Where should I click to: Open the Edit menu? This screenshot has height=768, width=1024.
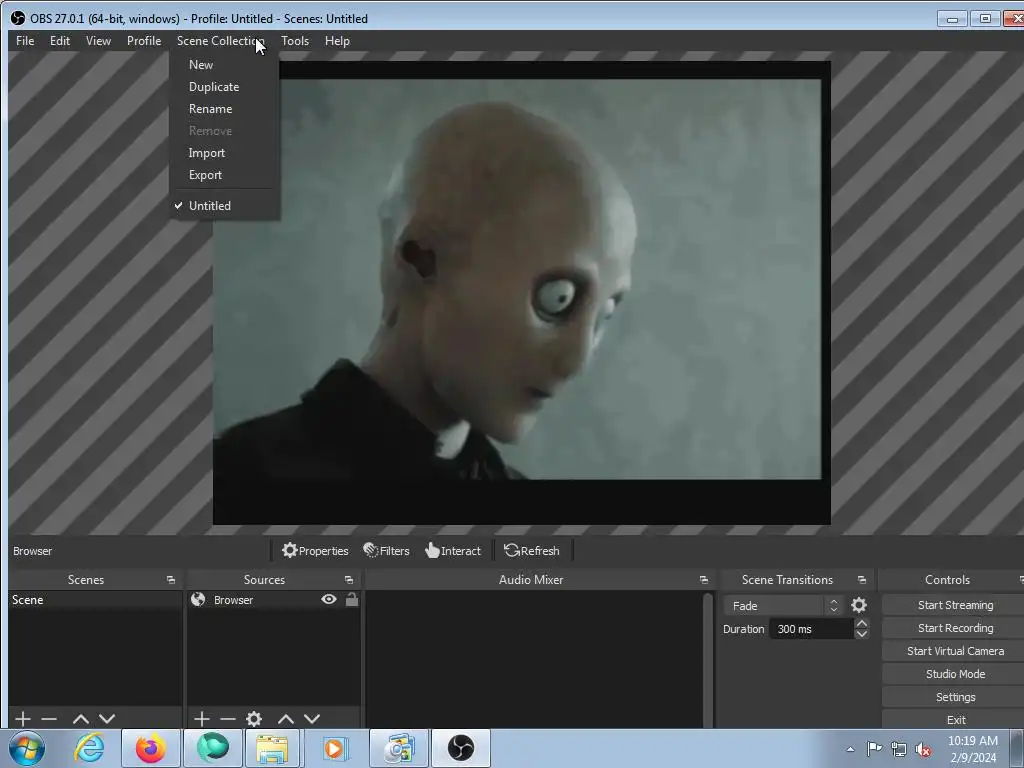pyautogui.click(x=59, y=40)
